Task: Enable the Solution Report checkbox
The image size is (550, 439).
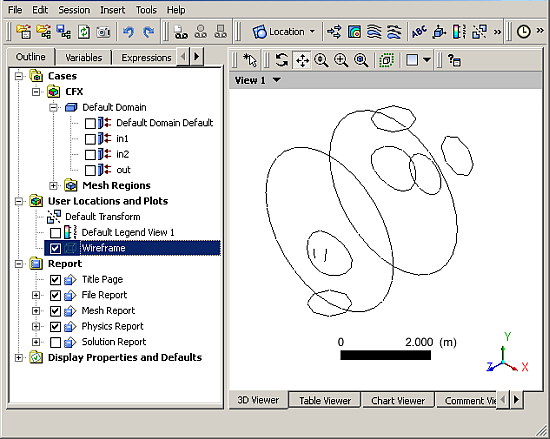Action: click(55, 342)
